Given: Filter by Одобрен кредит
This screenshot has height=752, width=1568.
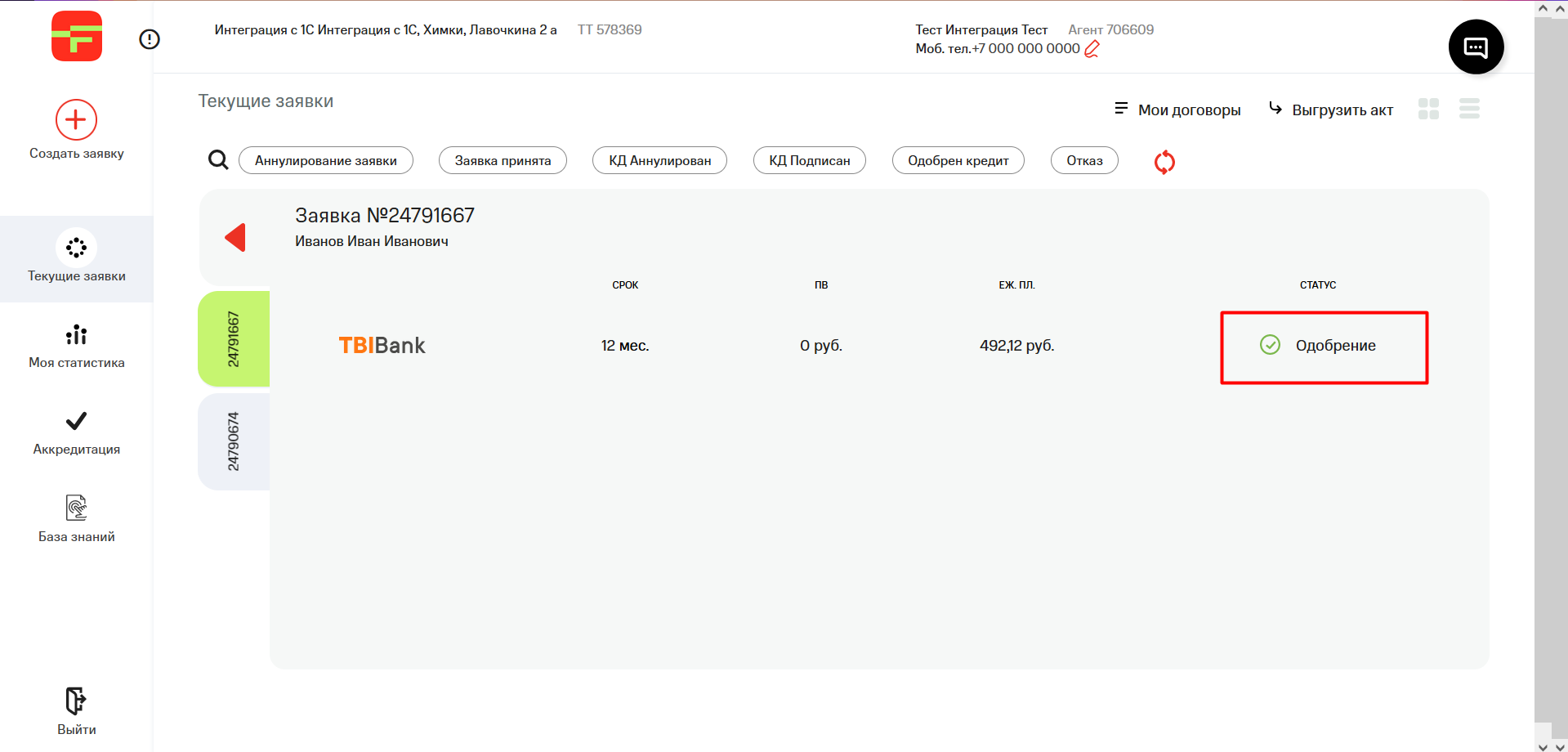Looking at the screenshot, I should pyautogui.click(x=958, y=160).
